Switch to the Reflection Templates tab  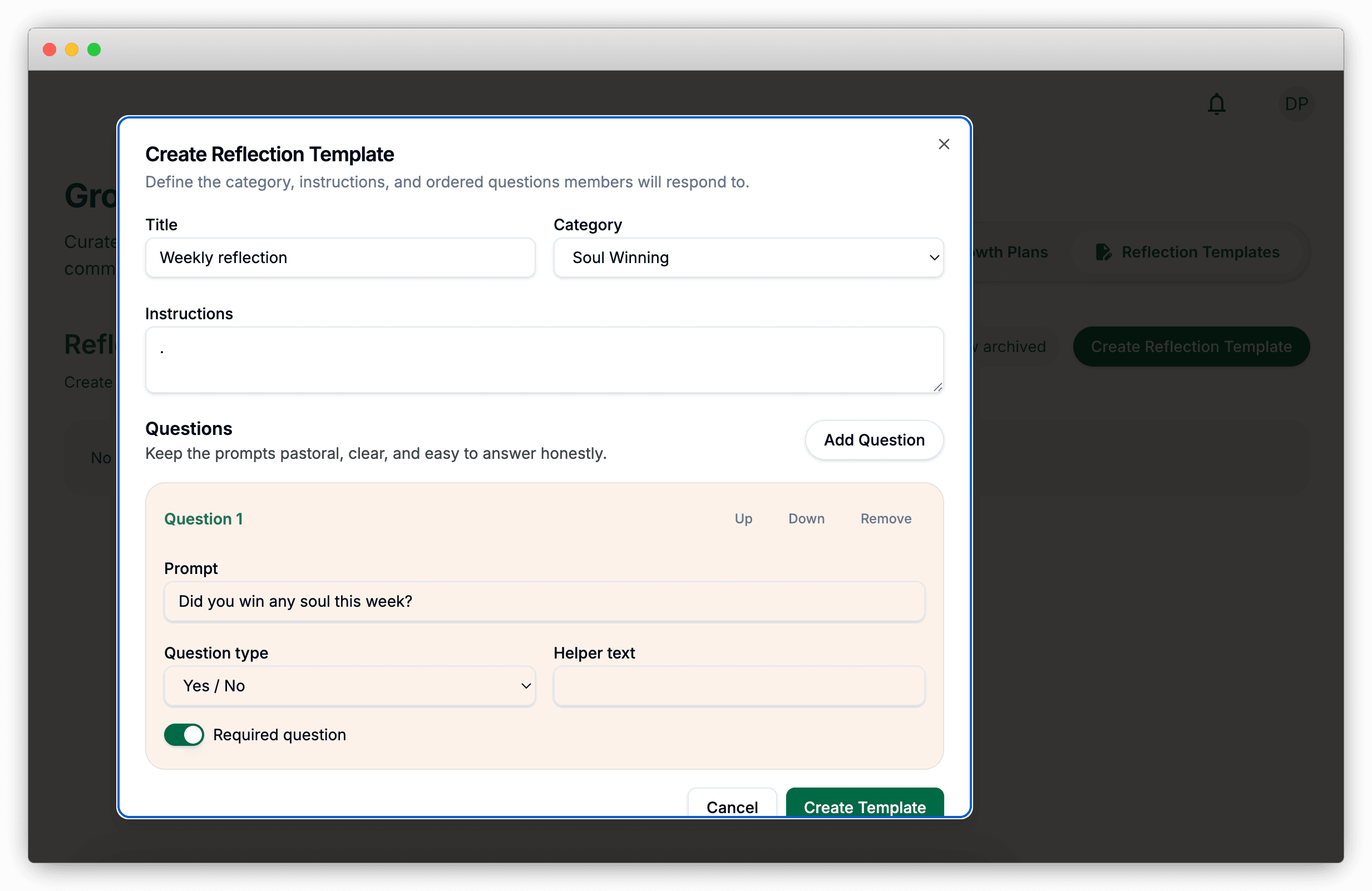1187,252
